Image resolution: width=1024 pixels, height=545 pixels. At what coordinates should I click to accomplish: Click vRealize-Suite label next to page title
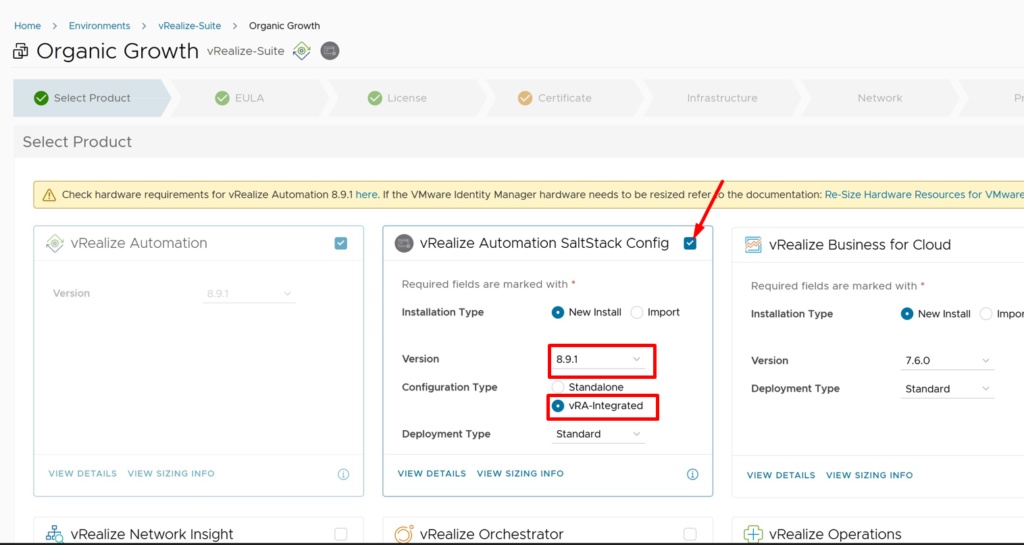246,51
